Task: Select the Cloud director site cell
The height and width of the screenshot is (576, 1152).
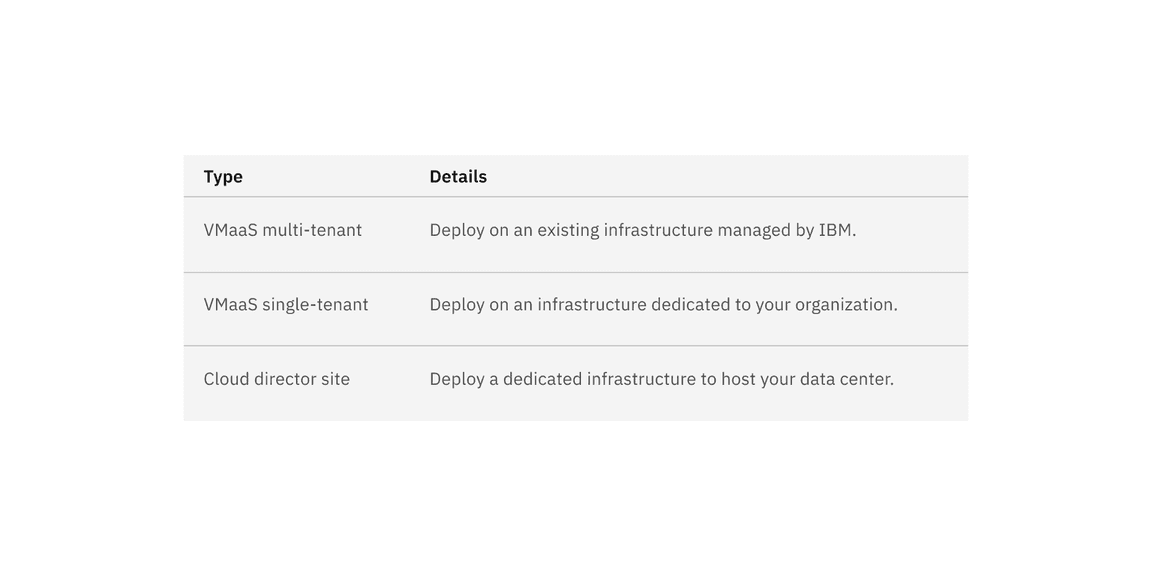Action: tap(276, 379)
